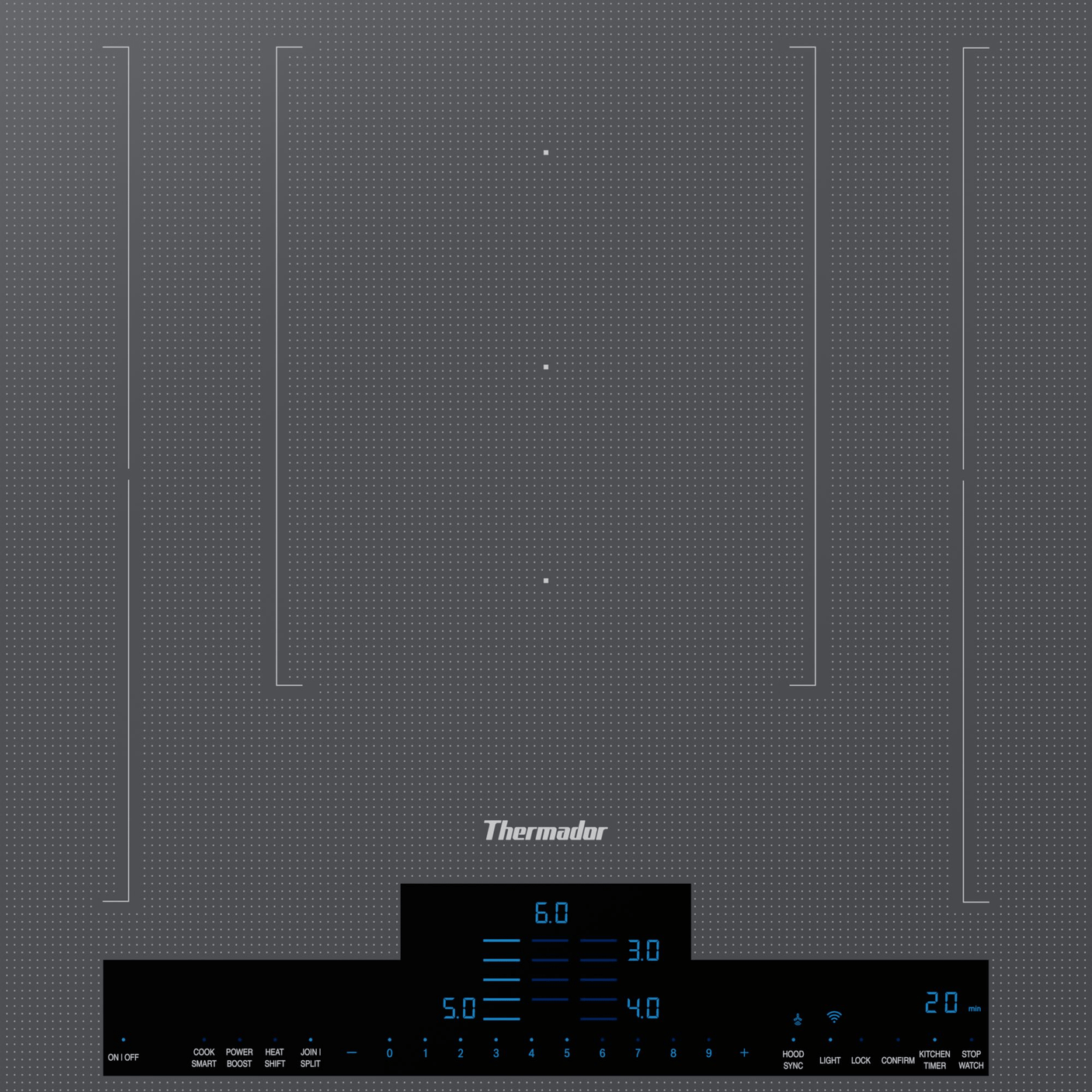Tap the Hood Sync control
This screenshot has width=1092, height=1092.
(x=793, y=1060)
